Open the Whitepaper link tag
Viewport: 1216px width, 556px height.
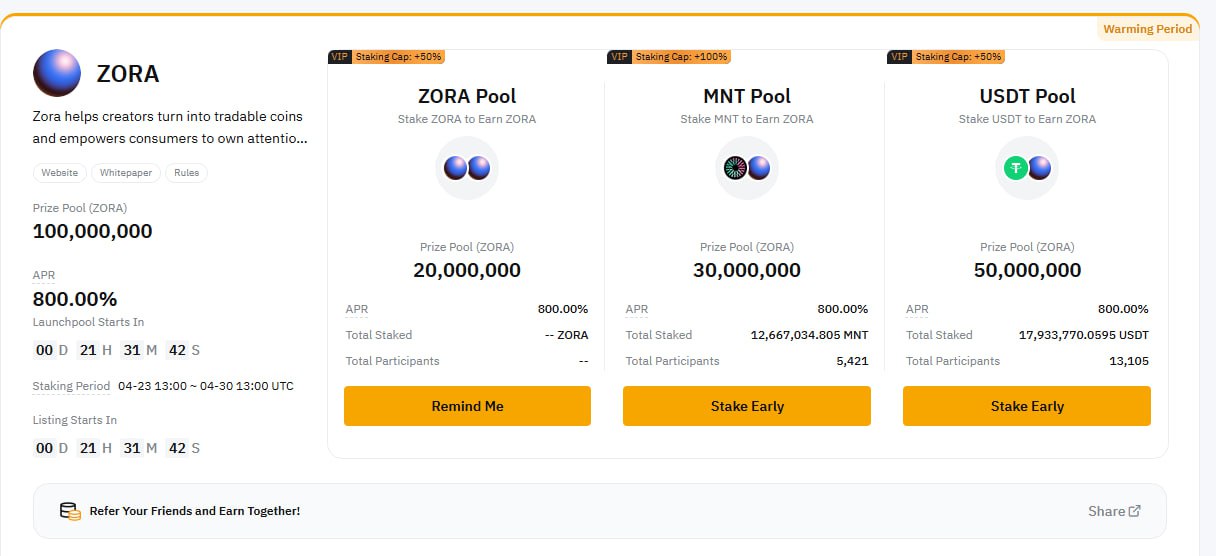point(125,173)
